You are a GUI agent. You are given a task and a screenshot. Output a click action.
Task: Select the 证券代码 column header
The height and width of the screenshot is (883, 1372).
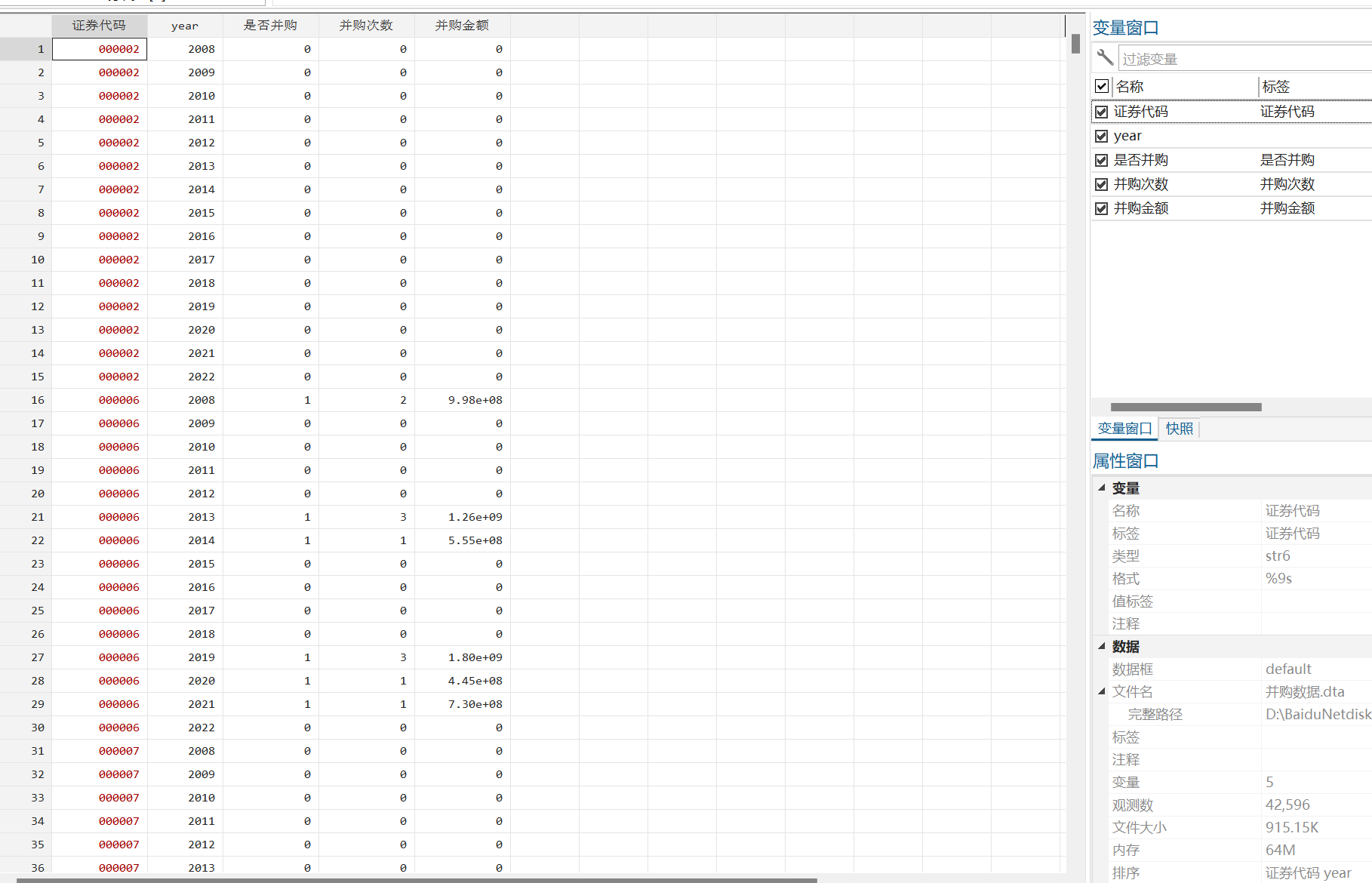(99, 26)
